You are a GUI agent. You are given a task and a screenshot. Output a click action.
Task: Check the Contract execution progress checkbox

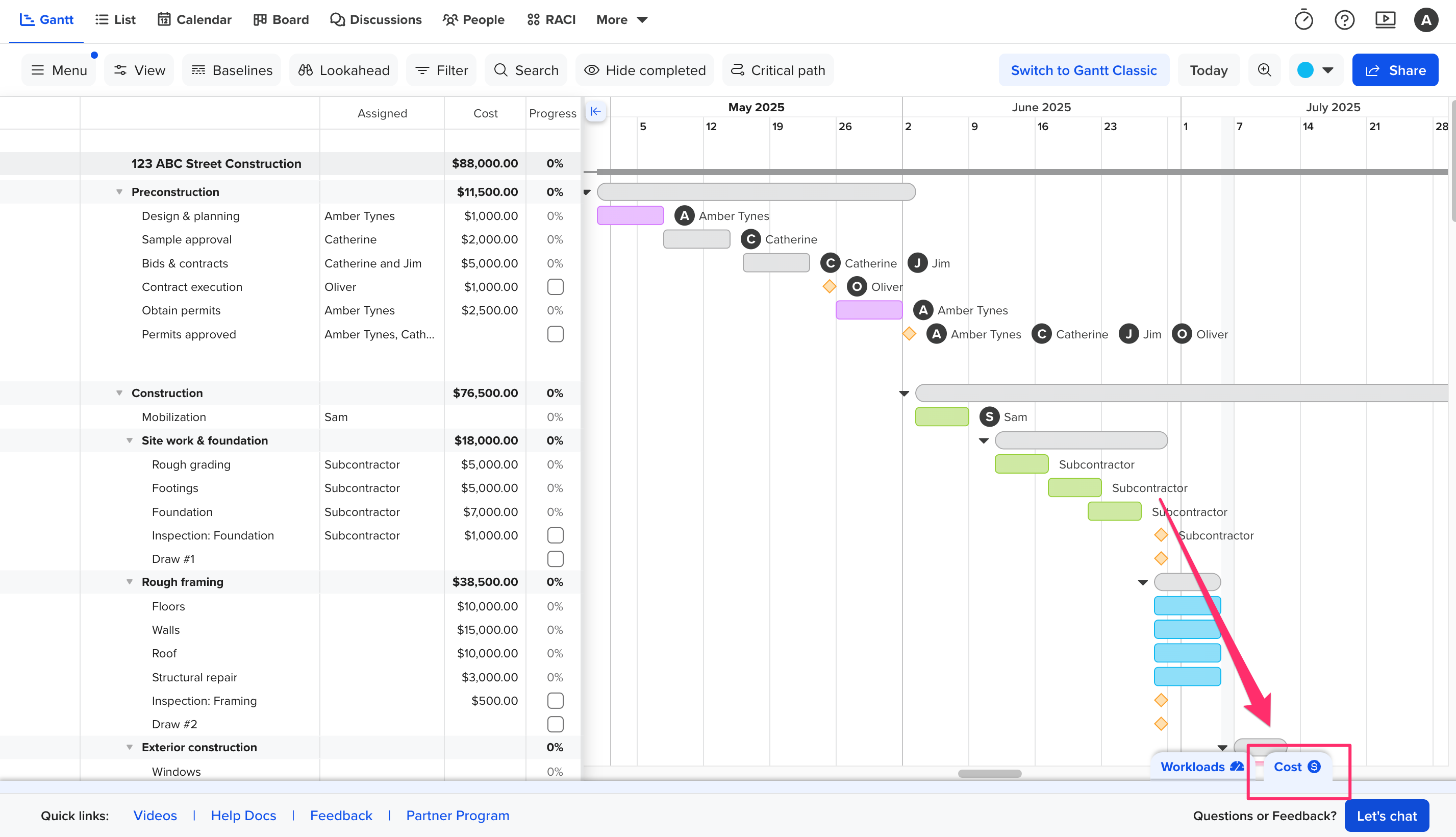(x=555, y=287)
